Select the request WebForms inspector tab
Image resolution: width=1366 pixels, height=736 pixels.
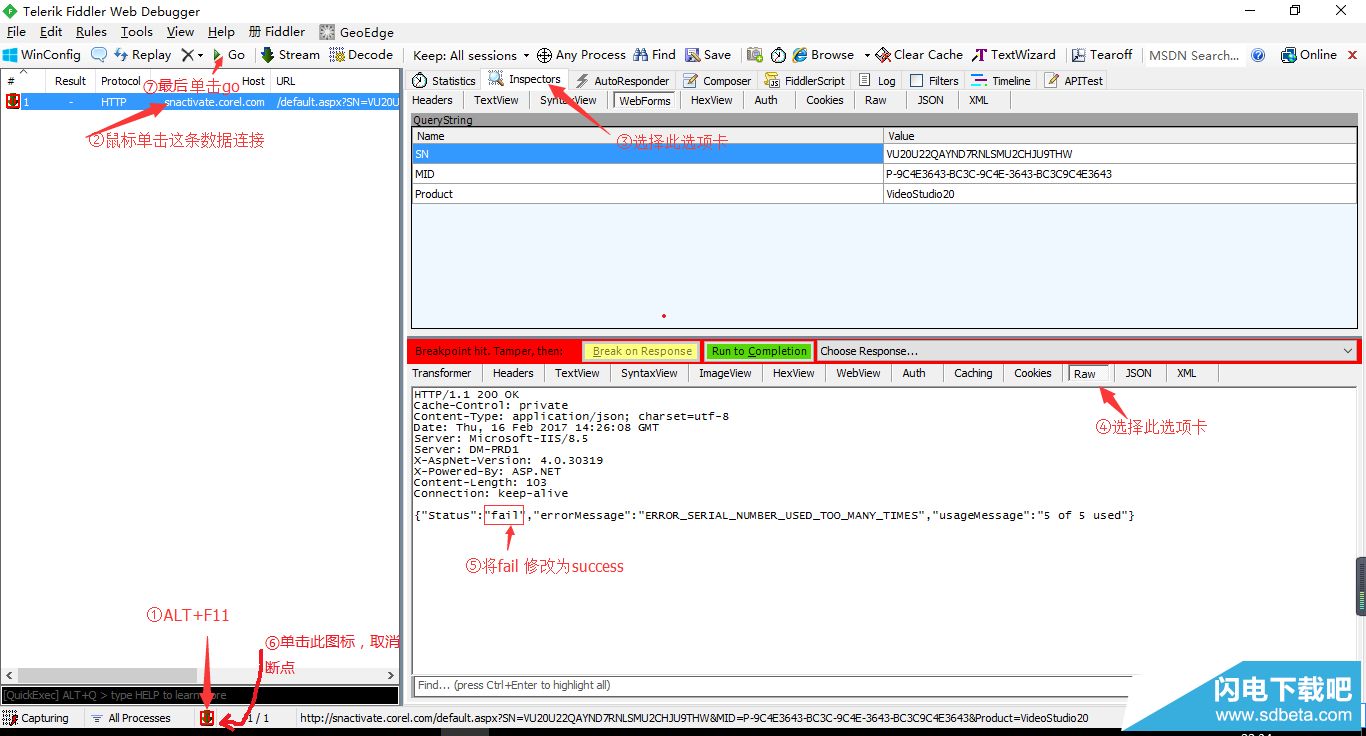click(644, 100)
